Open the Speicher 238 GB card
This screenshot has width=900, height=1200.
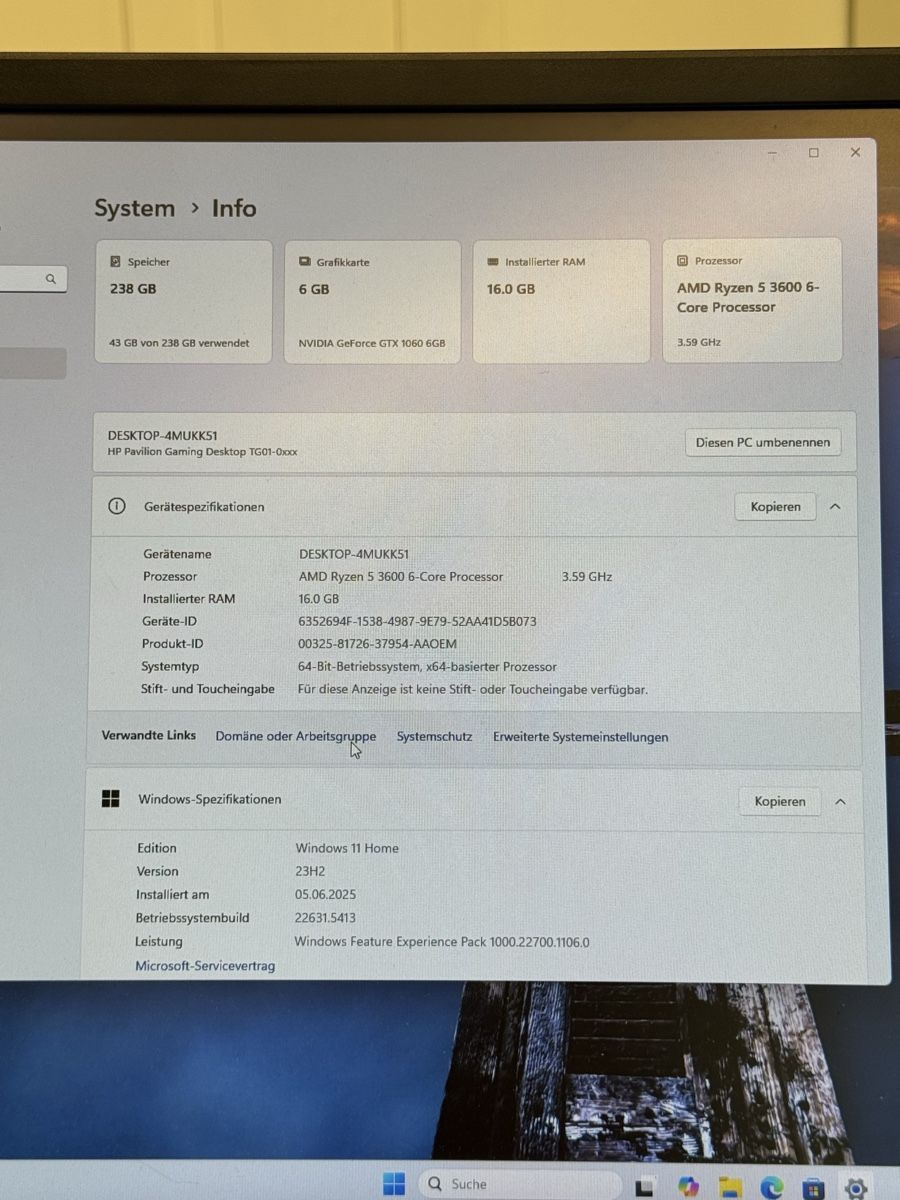[183, 301]
